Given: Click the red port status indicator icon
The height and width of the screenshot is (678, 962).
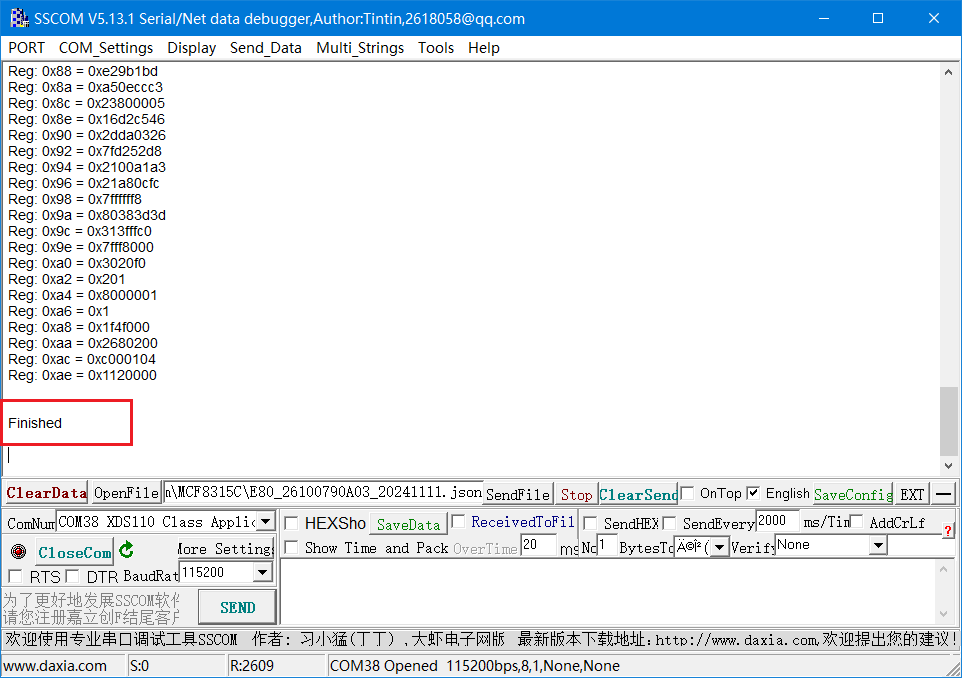Looking at the screenshot, I should coord(17,551).
